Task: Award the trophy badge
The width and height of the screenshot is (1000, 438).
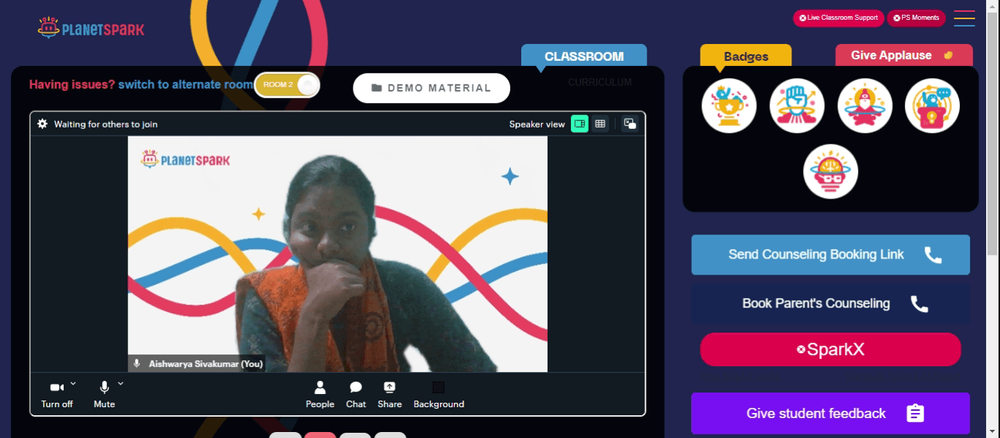Action: [x=729, y=106]
